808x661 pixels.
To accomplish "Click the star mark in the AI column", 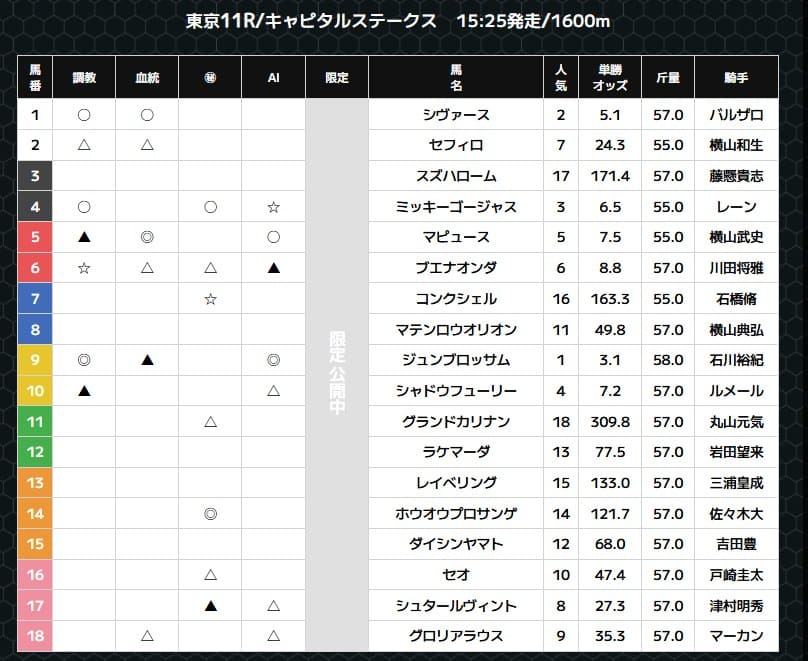I will tap(273, 207).
